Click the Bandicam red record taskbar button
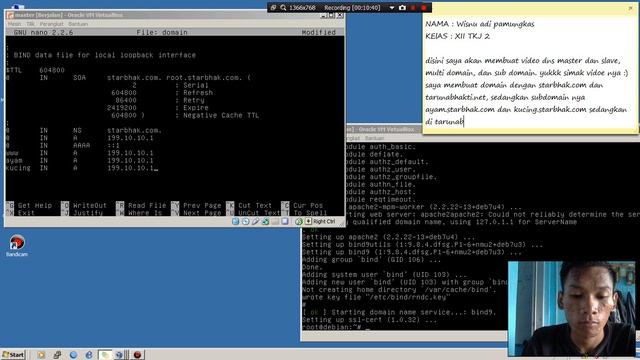 137,355
